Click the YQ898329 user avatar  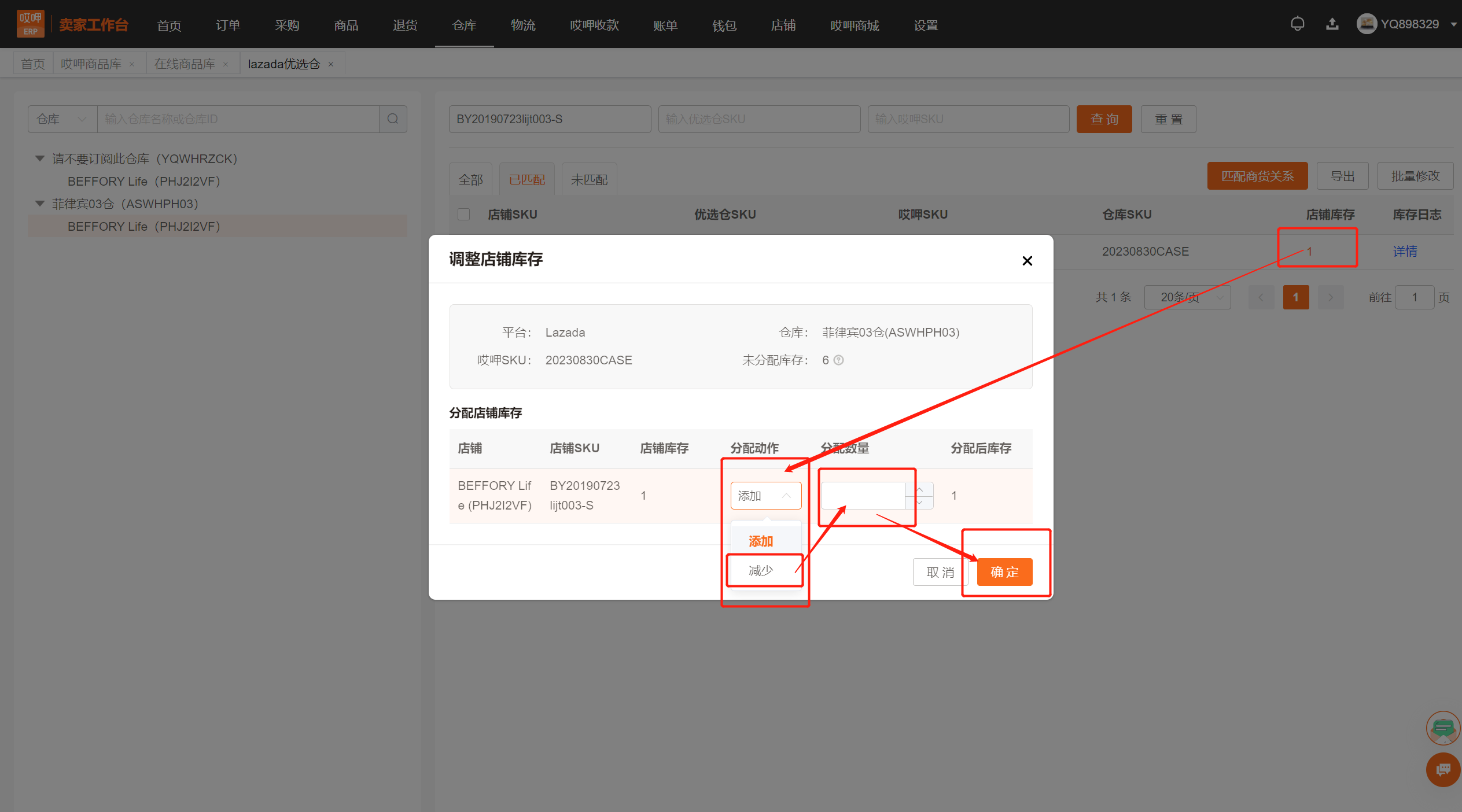click(1367, 24)
